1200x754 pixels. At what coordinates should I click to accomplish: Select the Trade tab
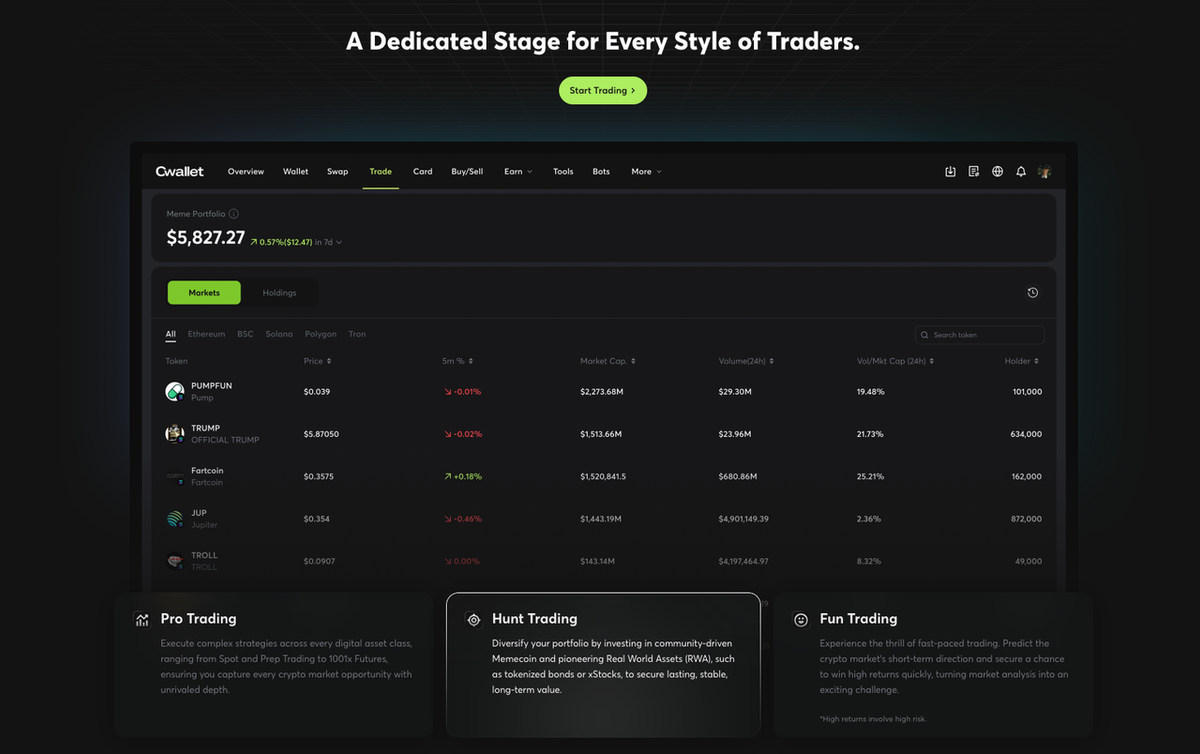pyautogui.click(x=381, y=172)
